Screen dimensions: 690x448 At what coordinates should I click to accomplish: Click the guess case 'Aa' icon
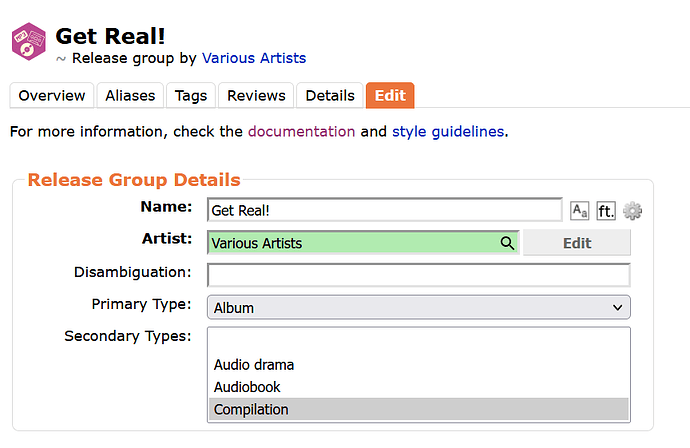pyautogui.click(x=579, y=211)
